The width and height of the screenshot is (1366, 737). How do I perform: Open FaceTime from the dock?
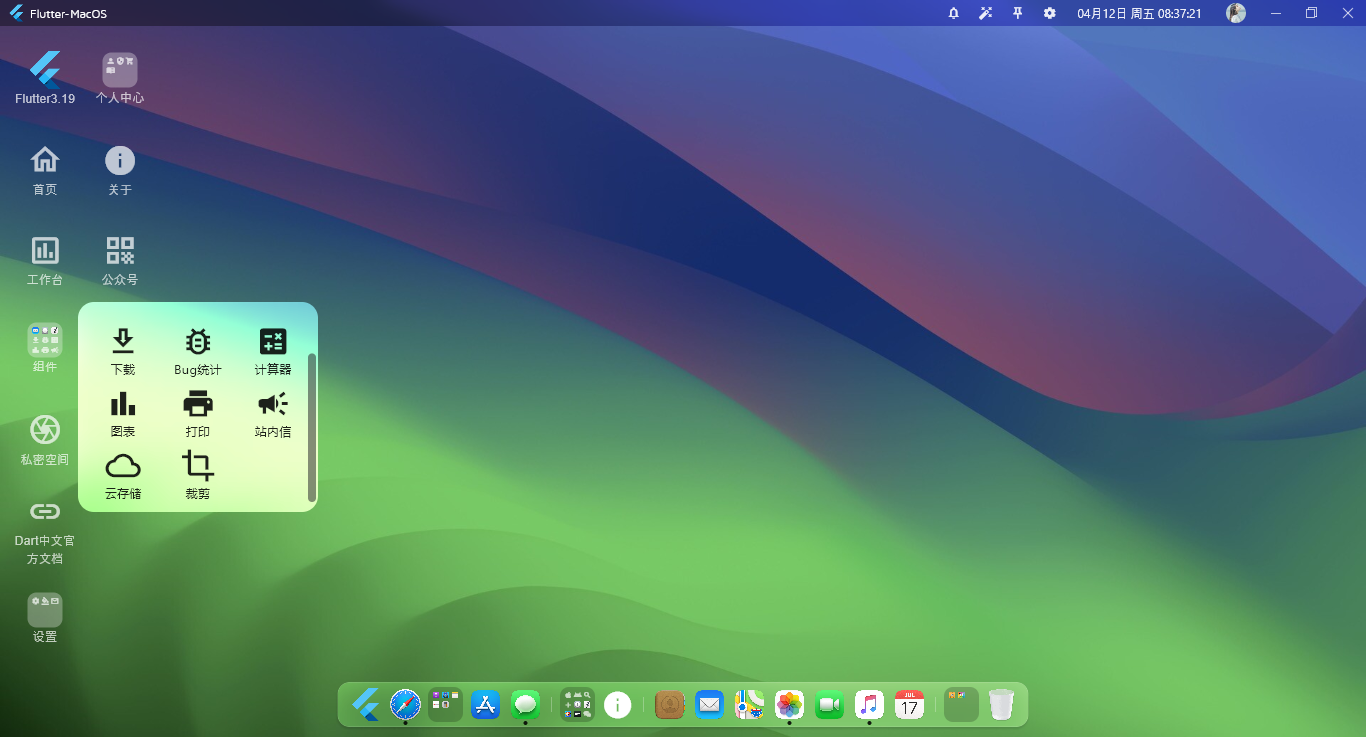tap(829, 705)
